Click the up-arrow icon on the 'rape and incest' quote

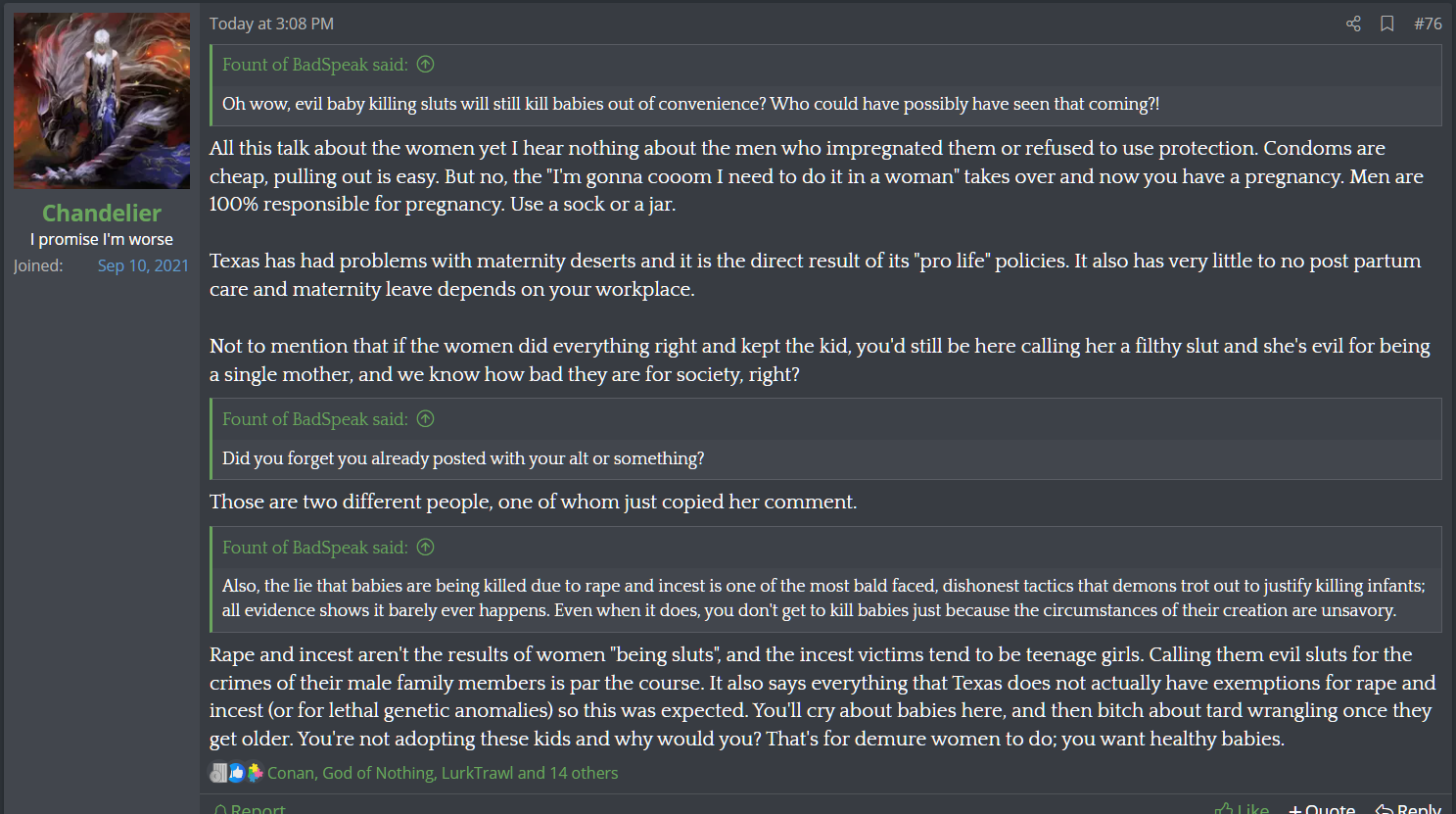425,548
